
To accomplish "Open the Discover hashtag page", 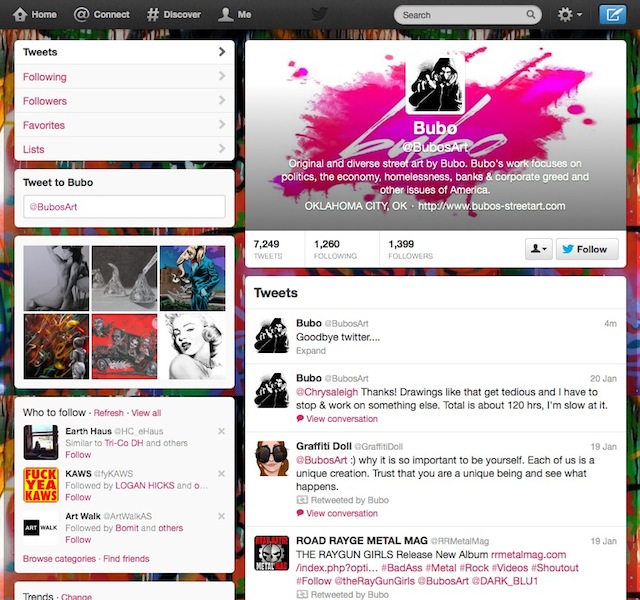I will pyautogui.click(x=174, y=15).
